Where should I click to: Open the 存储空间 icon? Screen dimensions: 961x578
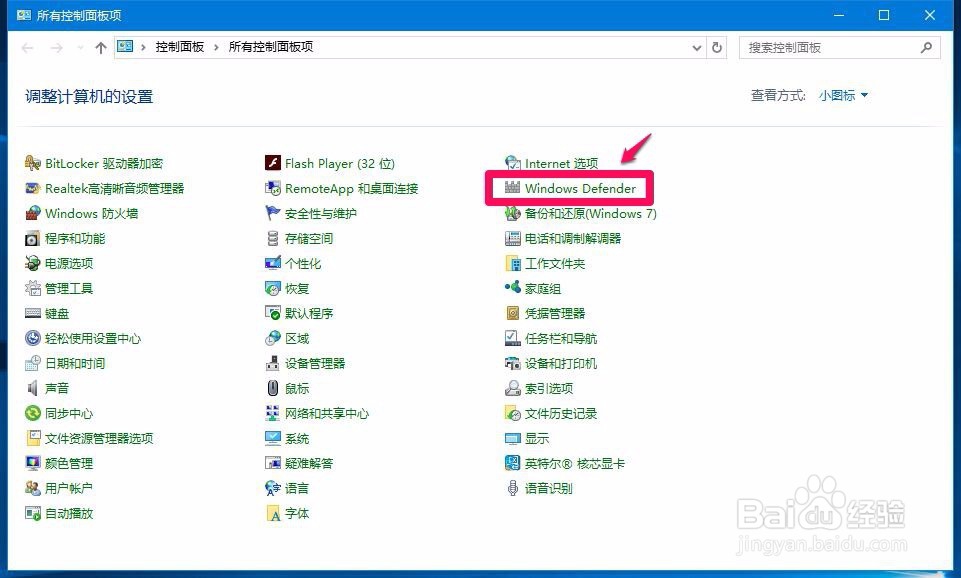(x=273, y=238)
